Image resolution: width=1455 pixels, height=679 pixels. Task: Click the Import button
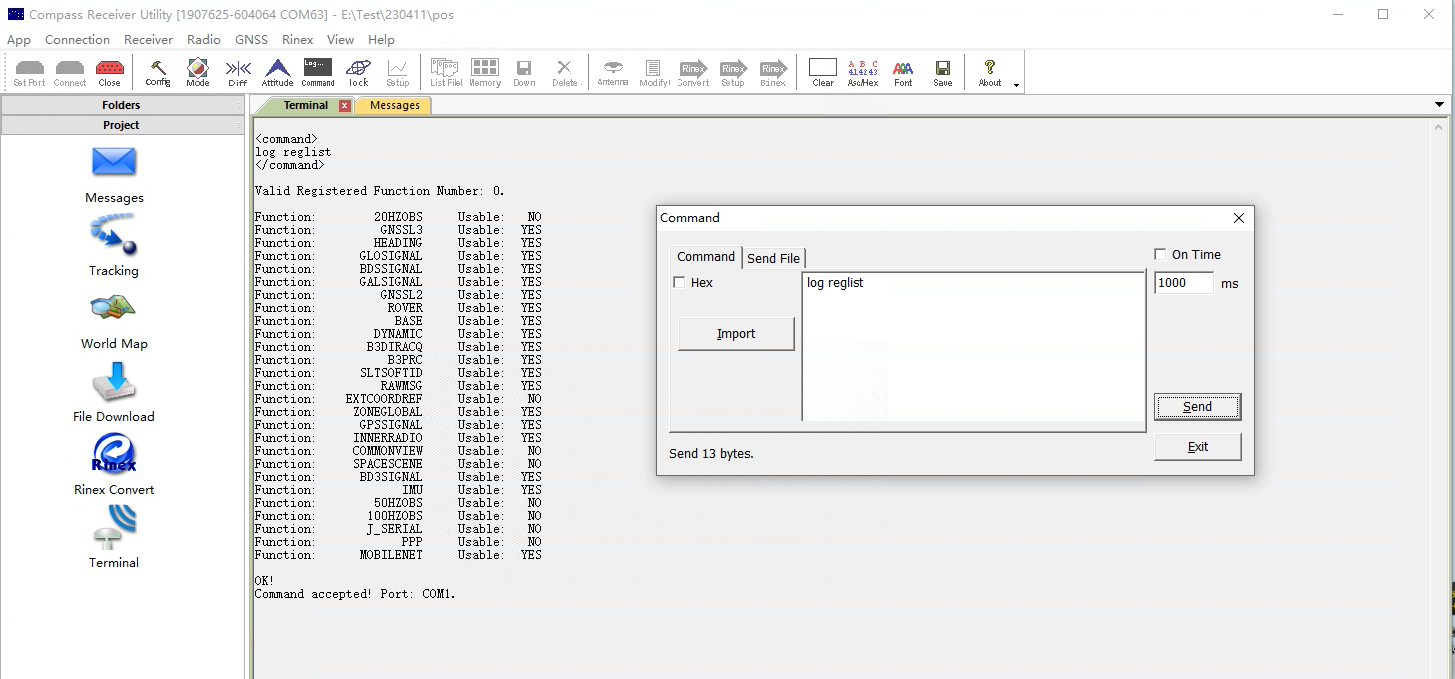736,334
